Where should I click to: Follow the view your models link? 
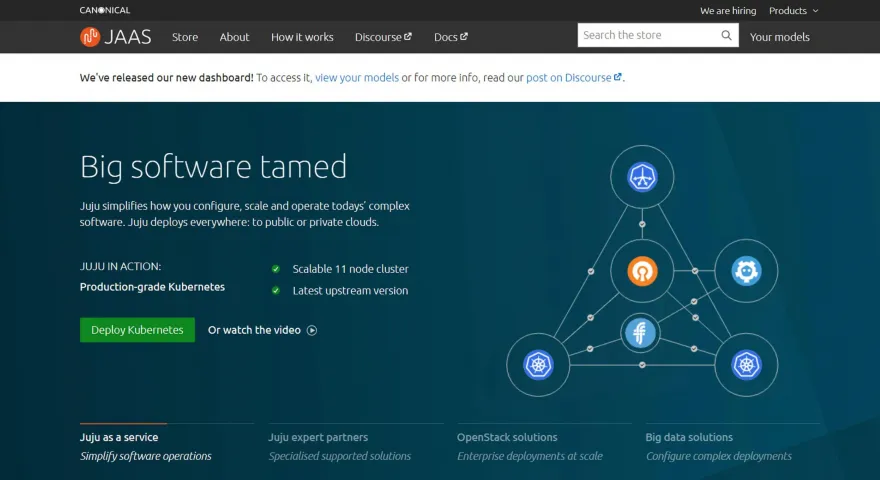pyautogui.click(x=357, y=77)
